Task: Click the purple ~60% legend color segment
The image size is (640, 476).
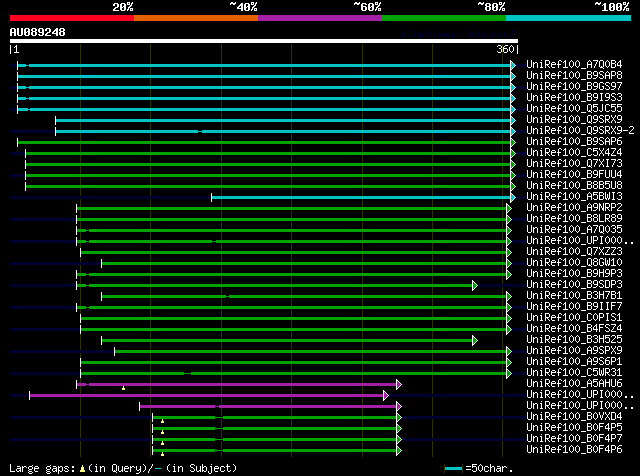Action: [x=320, y=18]
